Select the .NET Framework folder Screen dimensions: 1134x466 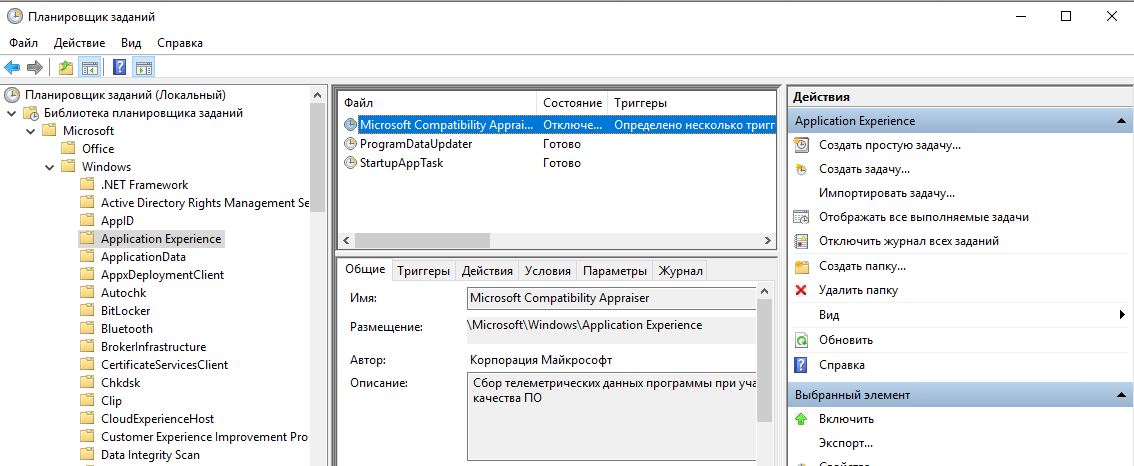(145, 185)
